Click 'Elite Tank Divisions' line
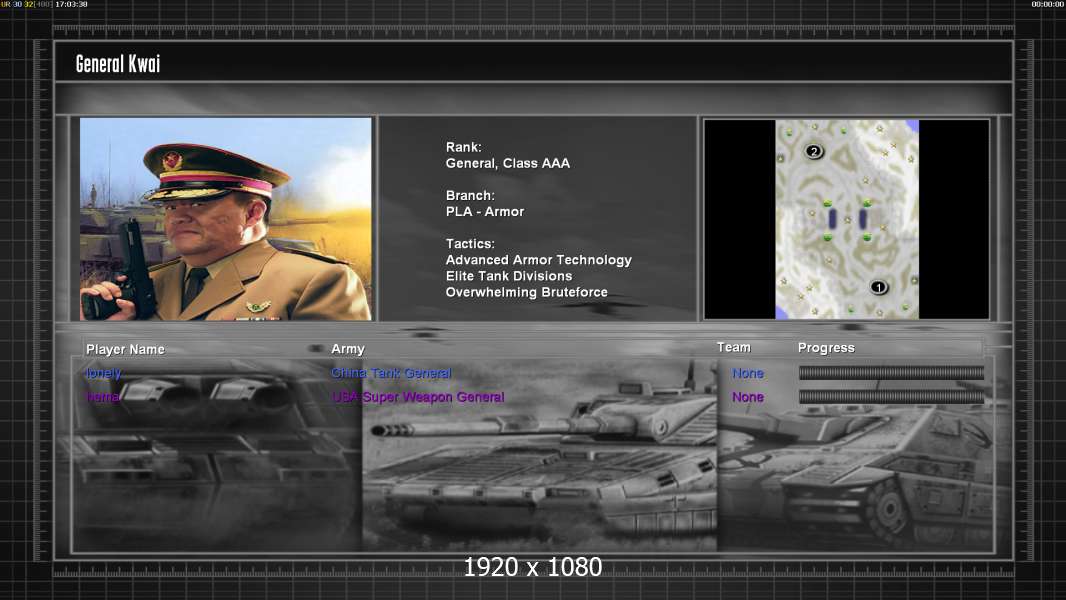The width and height of the screenshot is (1066, 600). (509, 277)
